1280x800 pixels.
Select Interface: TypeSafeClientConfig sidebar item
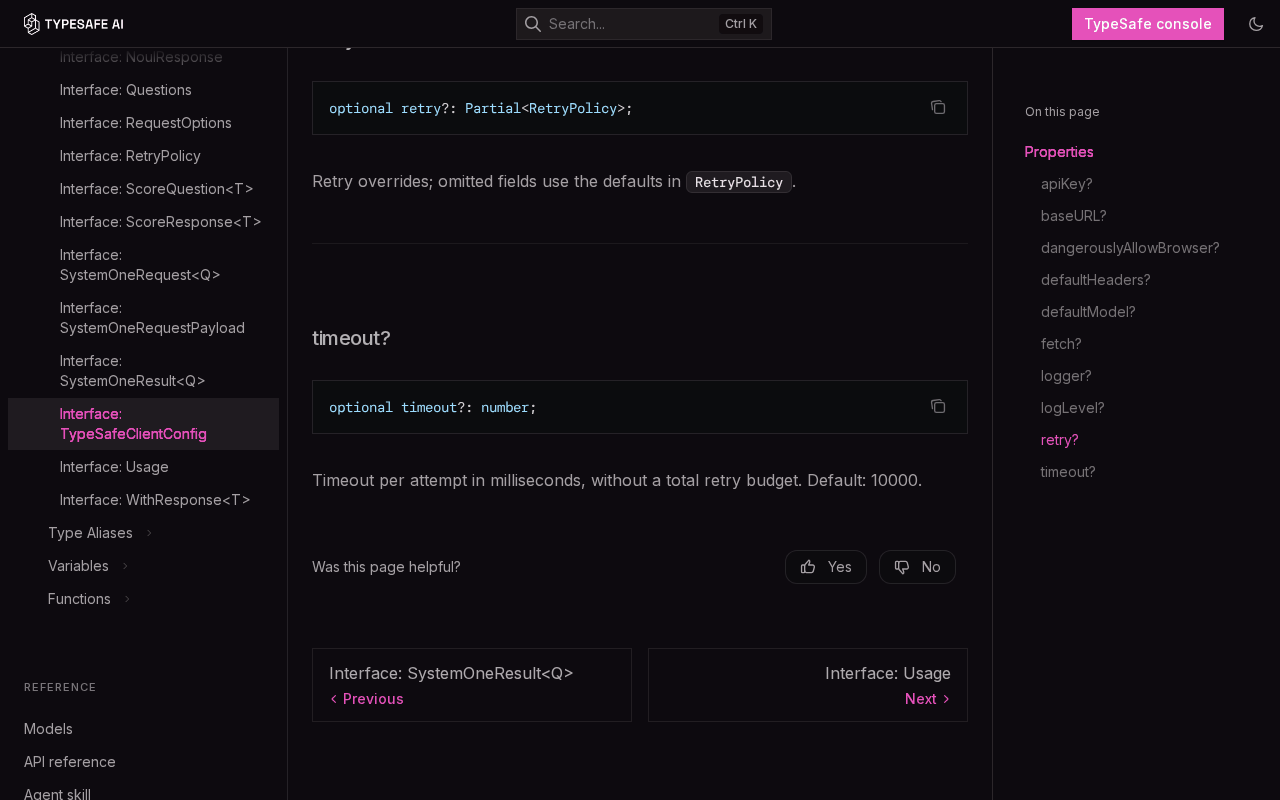143,424
